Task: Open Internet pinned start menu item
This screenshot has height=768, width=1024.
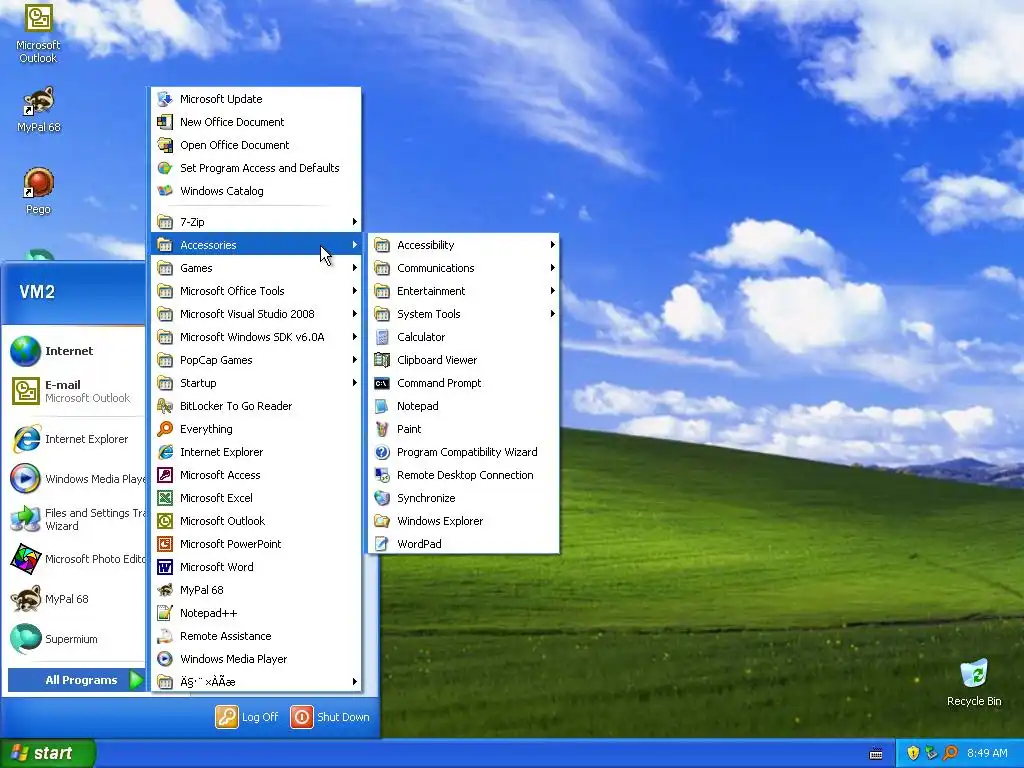Action: pos(76,351)
